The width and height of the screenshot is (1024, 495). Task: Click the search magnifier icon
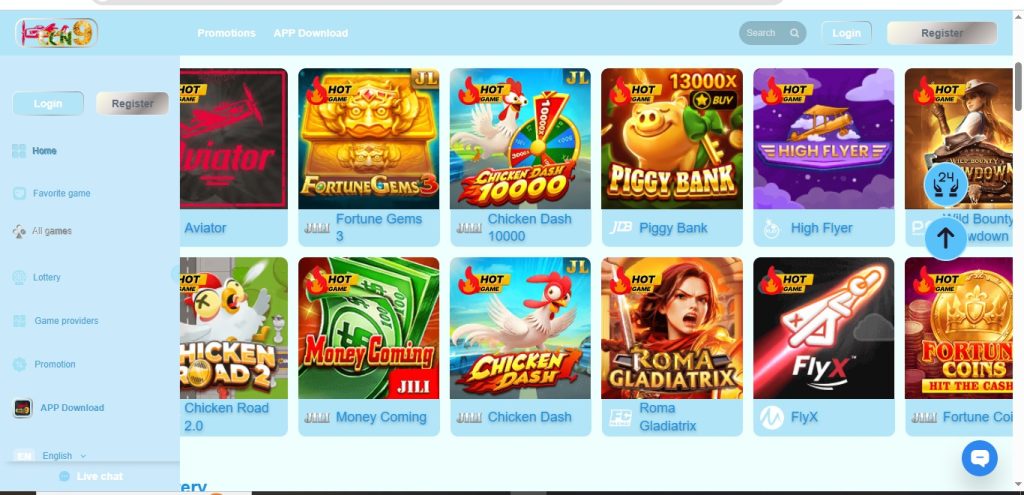[794, 33]
